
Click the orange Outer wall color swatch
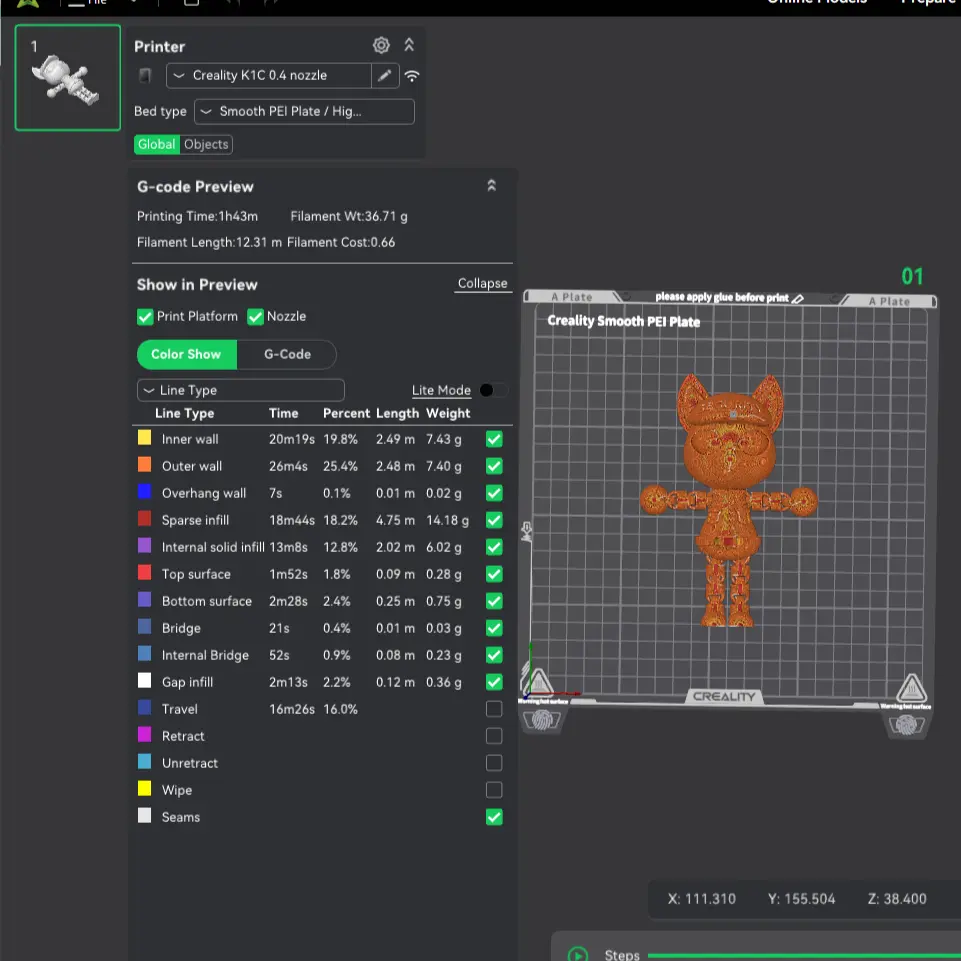pyautogui.click(x=145, y=465)
